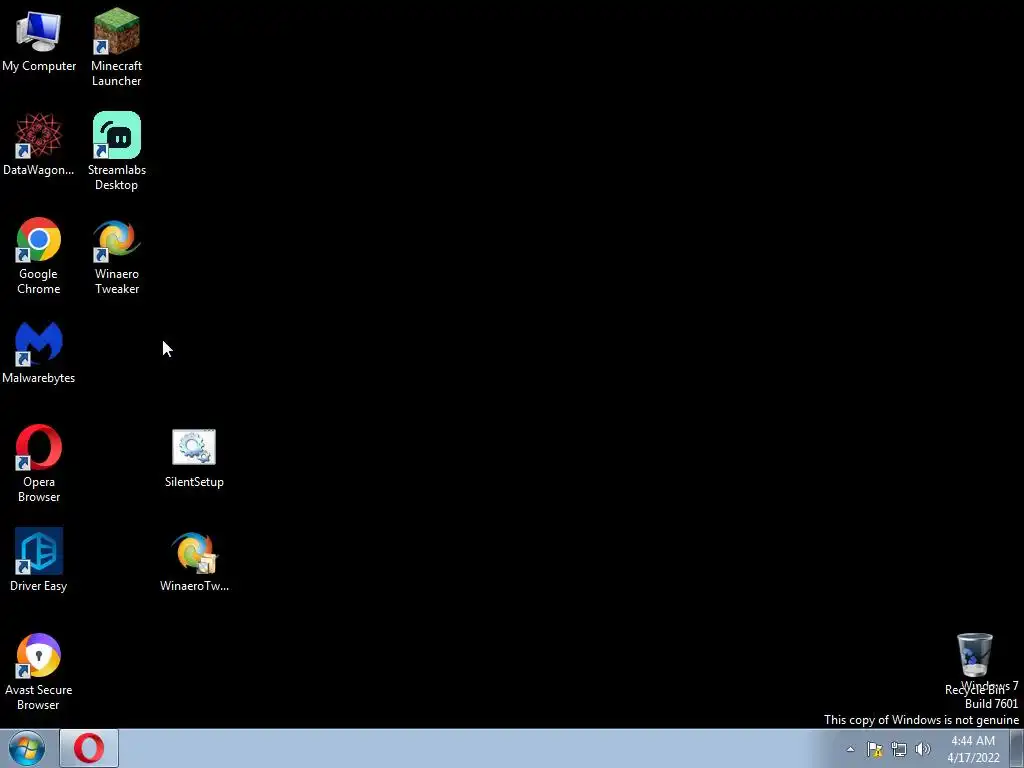1024x768 pixels.
Task: Click the Show desktop strip
Action: point(1017,748)
